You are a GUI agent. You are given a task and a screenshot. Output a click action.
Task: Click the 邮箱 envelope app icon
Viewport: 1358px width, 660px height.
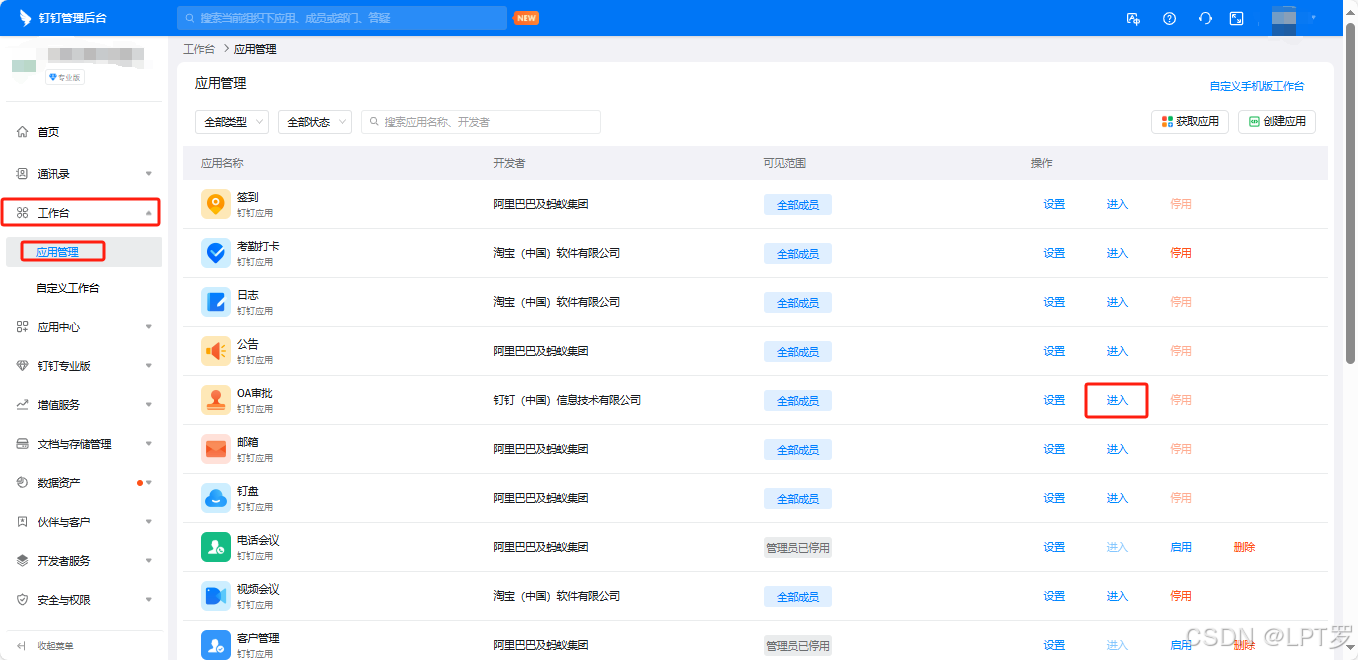216,449
